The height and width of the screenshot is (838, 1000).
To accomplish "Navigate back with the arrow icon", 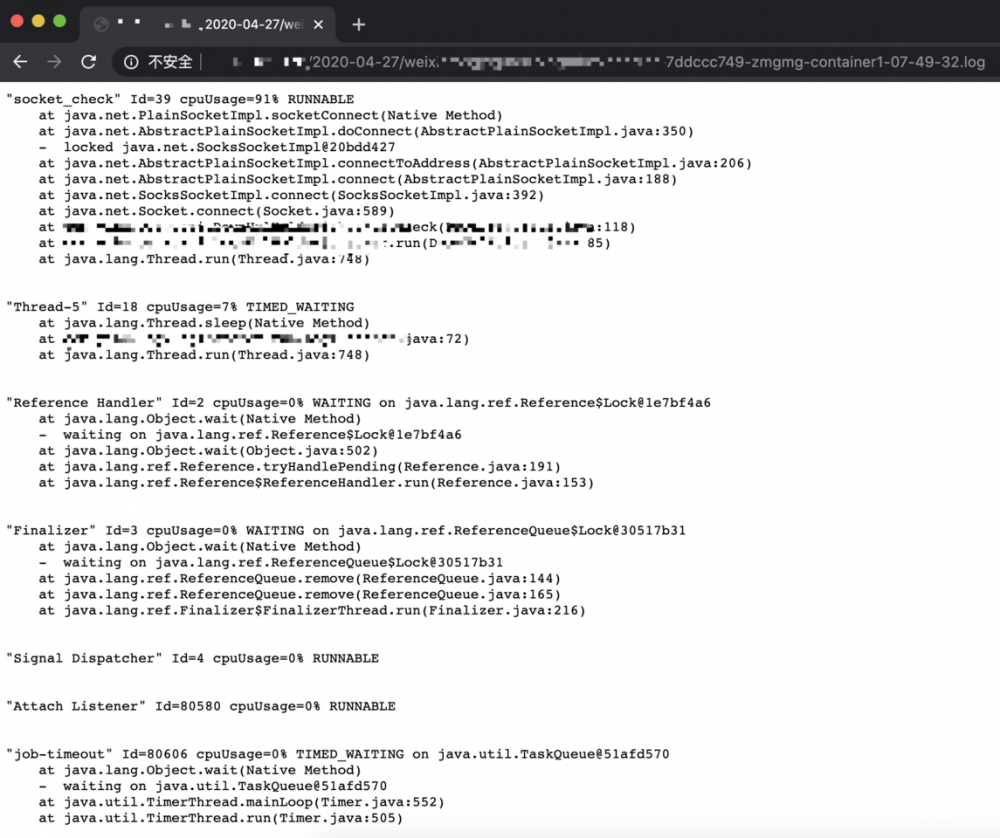I will click(x=20, y=61).
